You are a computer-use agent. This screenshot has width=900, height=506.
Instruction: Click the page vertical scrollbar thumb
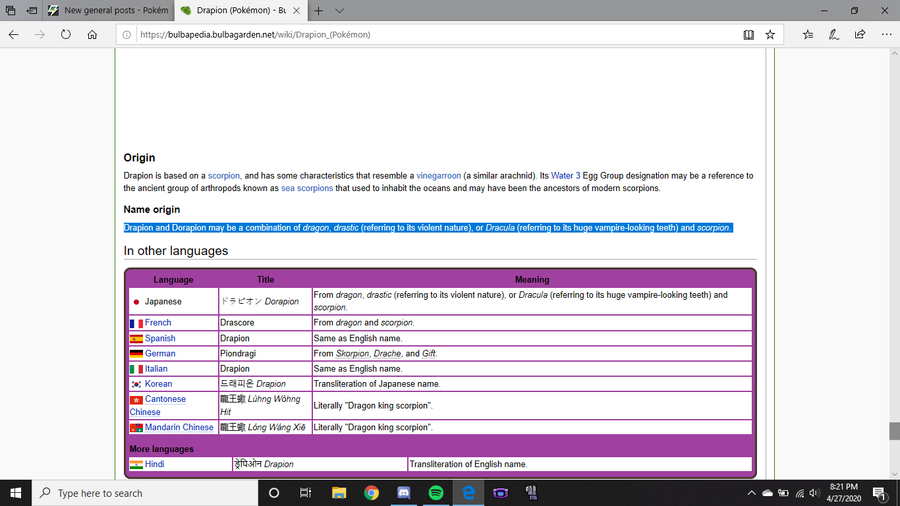coord(894,431)
